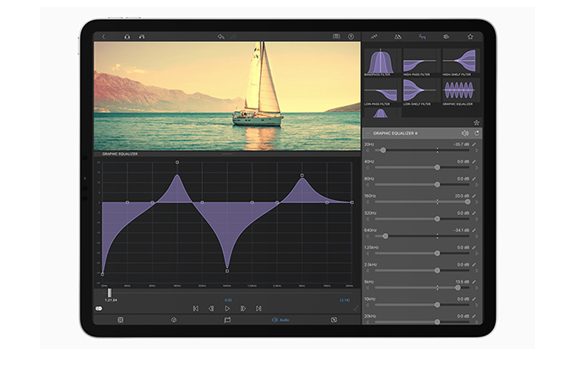
Task: Edit the 640Hz value with pencil icon
Action: [x=474, y=230]
